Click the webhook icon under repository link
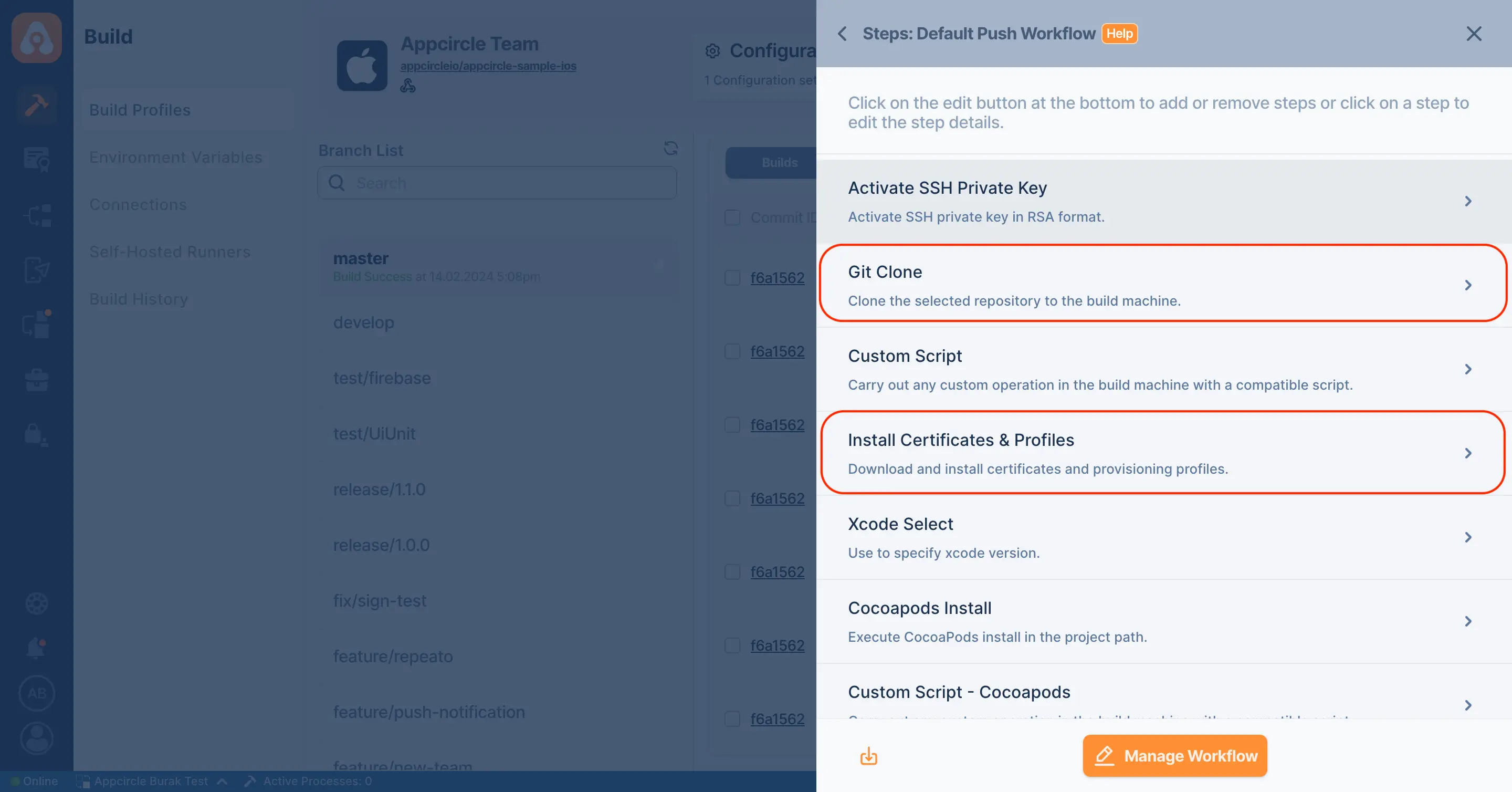The width and height of the screenshot is (1512, 792). (x=408, y=86)
